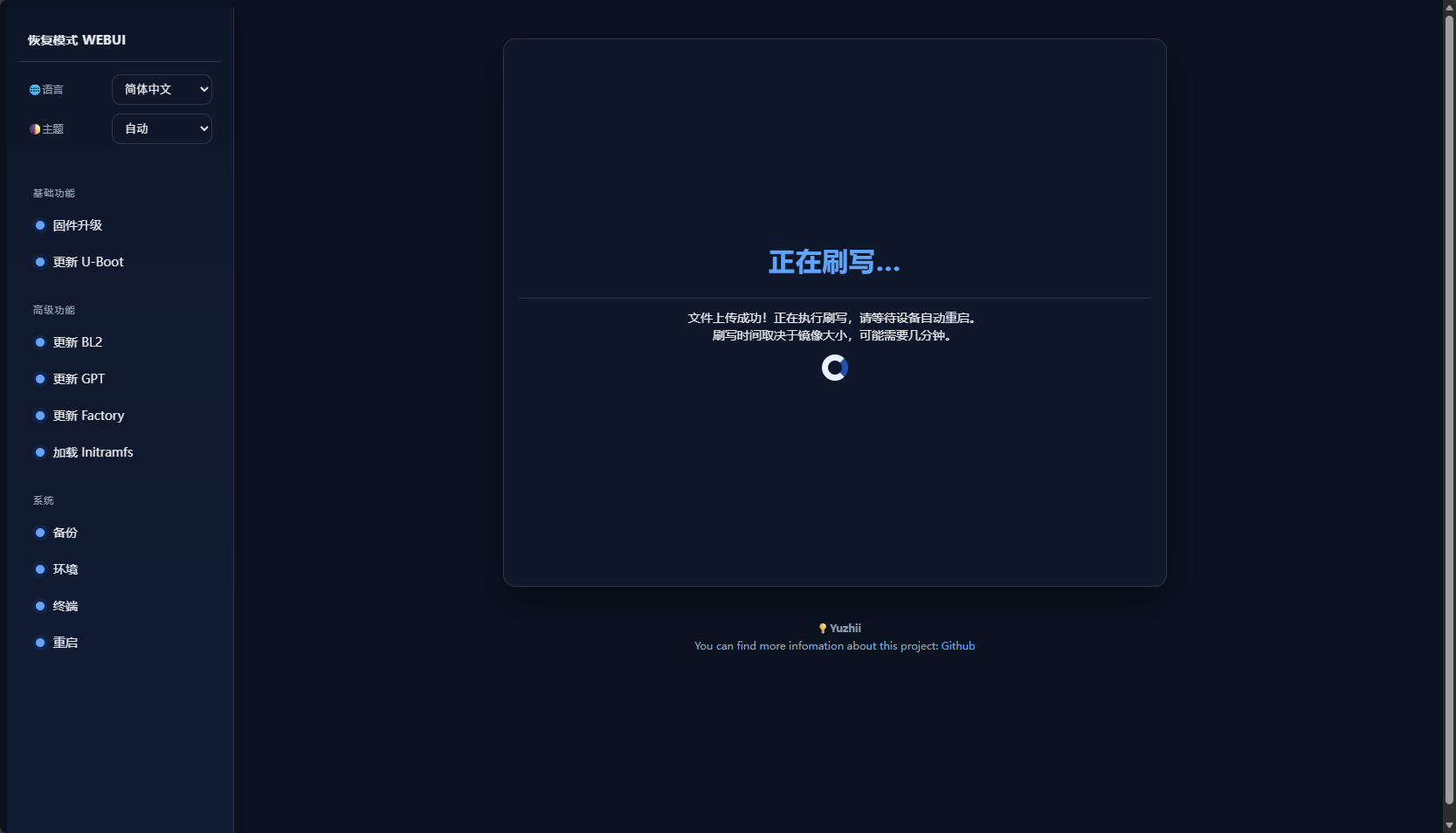Click the 恢复模式 WEBUI title
Screen dimensions: 1456x833
77,40
